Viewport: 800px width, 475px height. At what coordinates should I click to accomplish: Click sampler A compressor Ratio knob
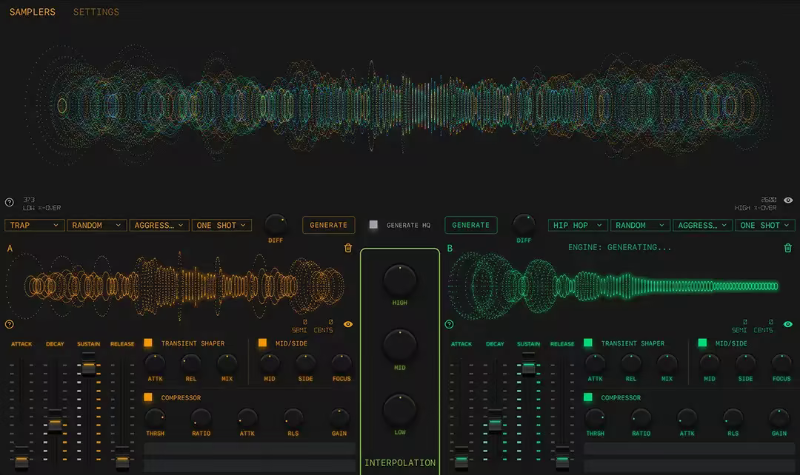(x=201, y=418)
